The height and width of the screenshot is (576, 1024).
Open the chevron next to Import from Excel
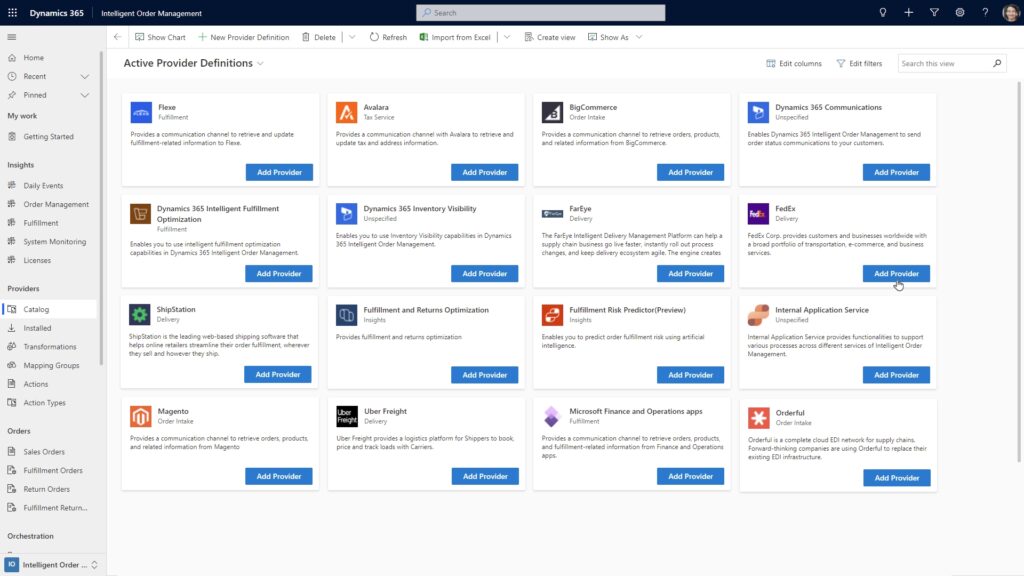509,37
